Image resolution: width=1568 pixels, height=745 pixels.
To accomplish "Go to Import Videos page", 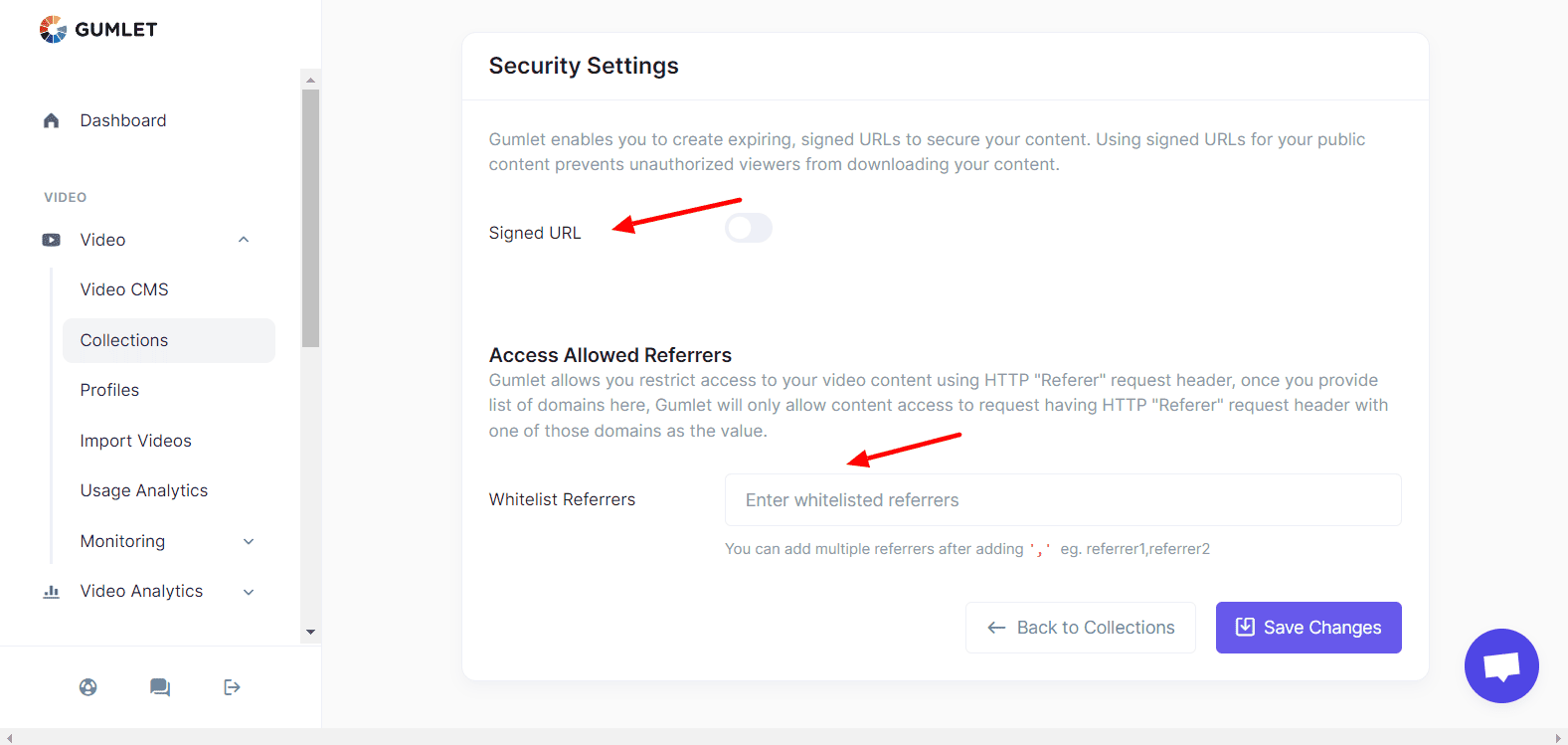I will [136, 441].
